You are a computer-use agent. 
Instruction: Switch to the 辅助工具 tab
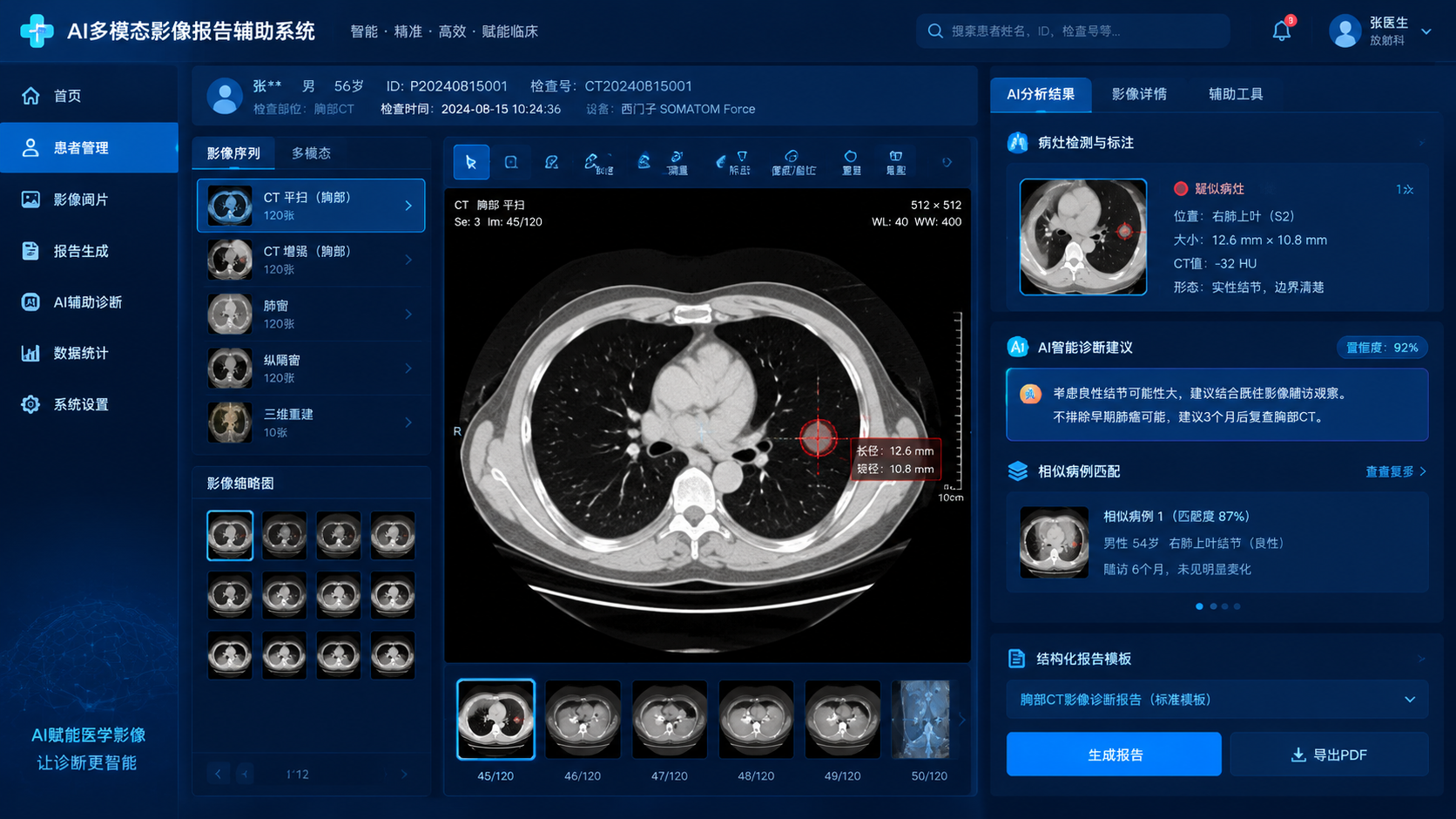[1236, 94]
